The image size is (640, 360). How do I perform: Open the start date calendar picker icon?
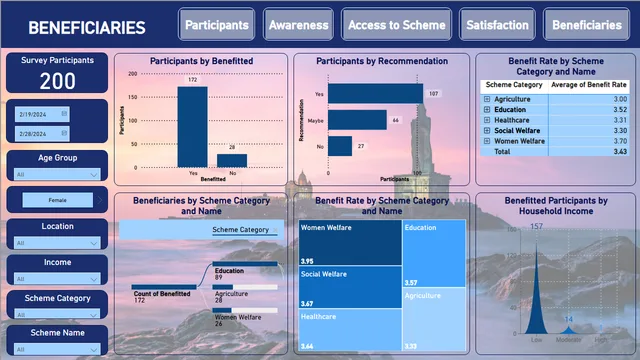(64, 113)
